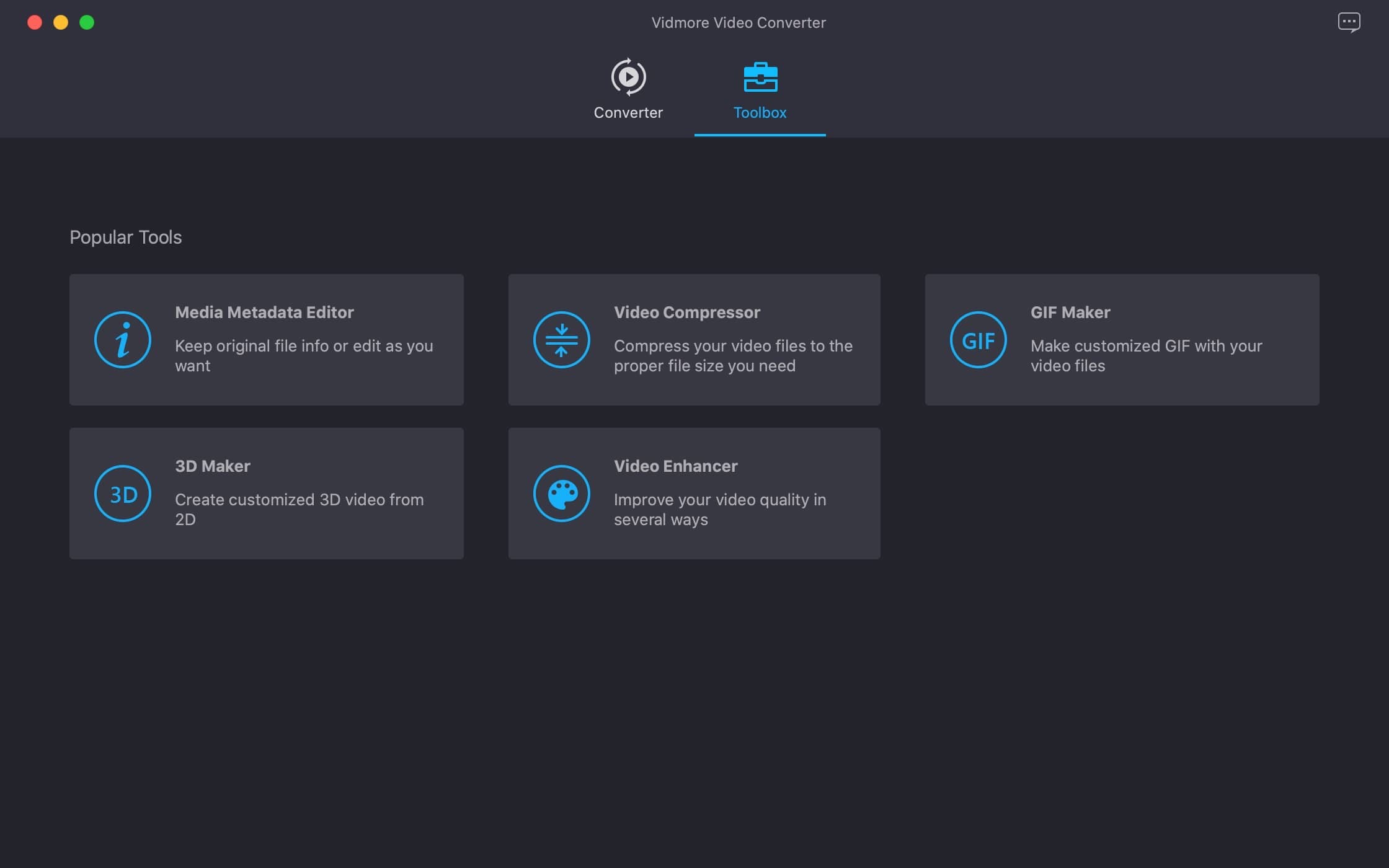
Task: Click the Video Enhancer palette icon
Action: click(561, 494)
